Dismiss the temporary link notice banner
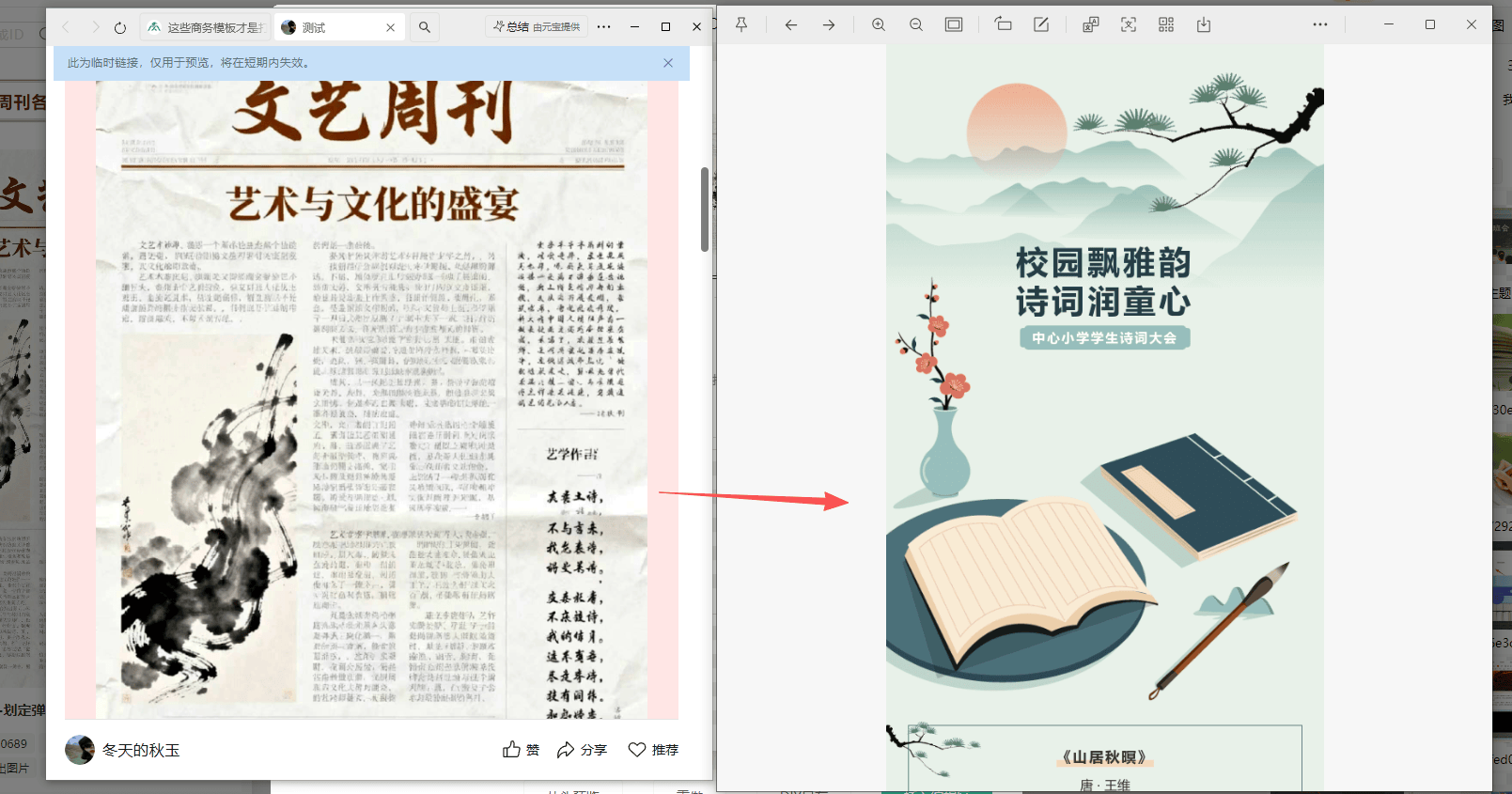 pyautogui.click(x=668, y=63)
